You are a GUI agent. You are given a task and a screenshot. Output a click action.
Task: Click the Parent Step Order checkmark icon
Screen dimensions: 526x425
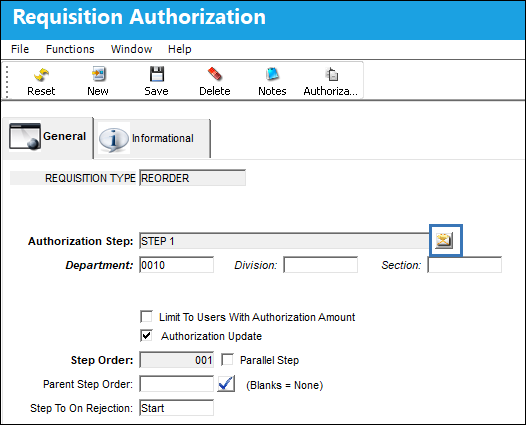[226, 384]
